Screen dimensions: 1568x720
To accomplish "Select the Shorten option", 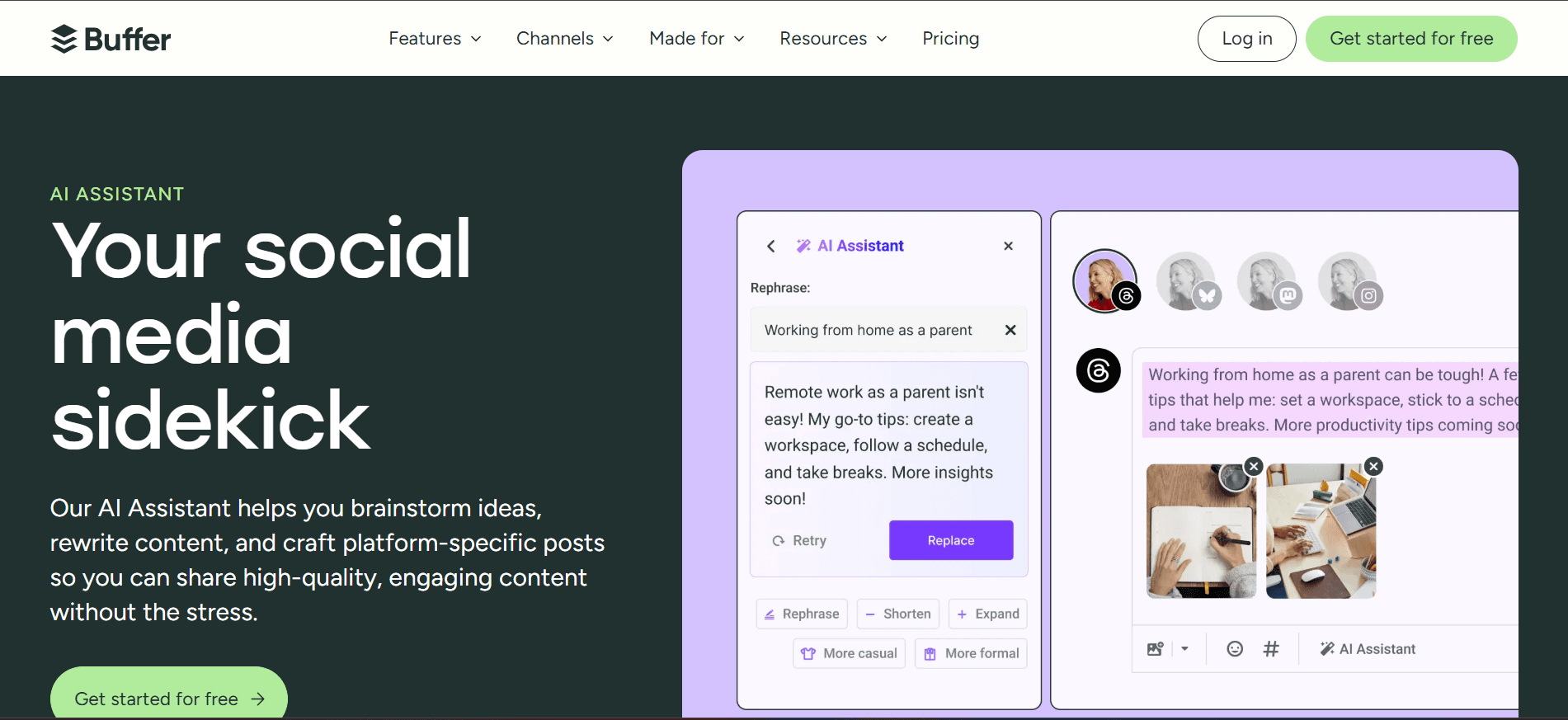I will (898, 614).
